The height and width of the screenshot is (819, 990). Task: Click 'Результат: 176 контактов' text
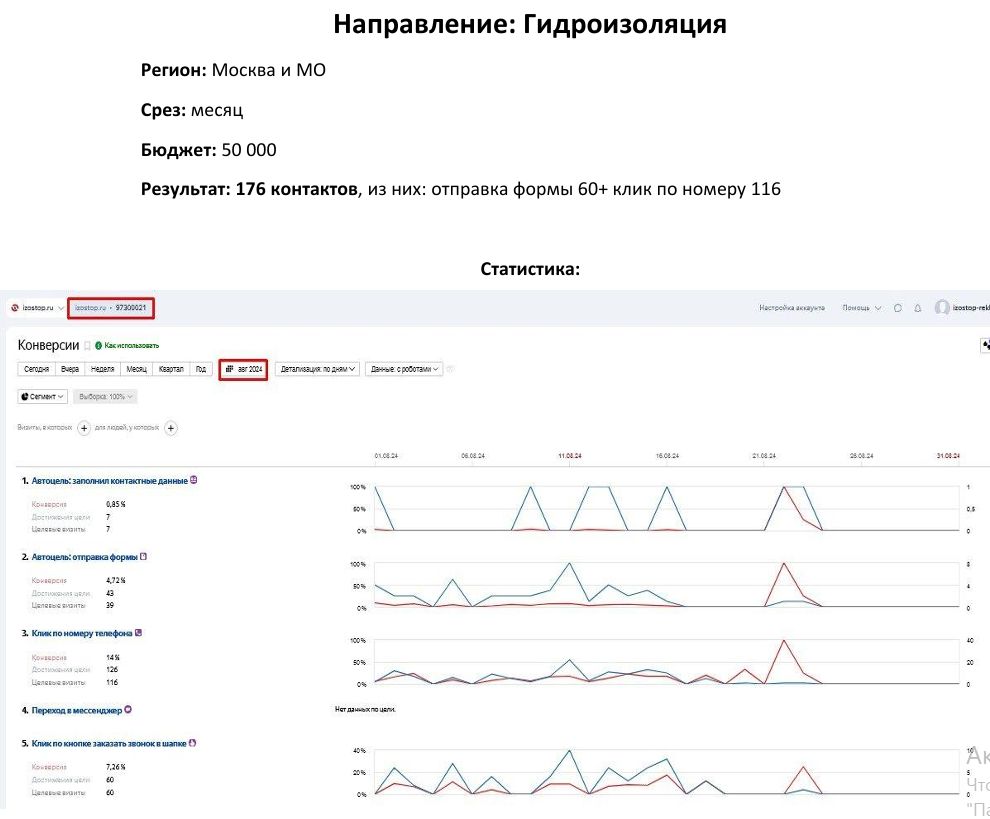pyautogui.click(x=249, y=189)
